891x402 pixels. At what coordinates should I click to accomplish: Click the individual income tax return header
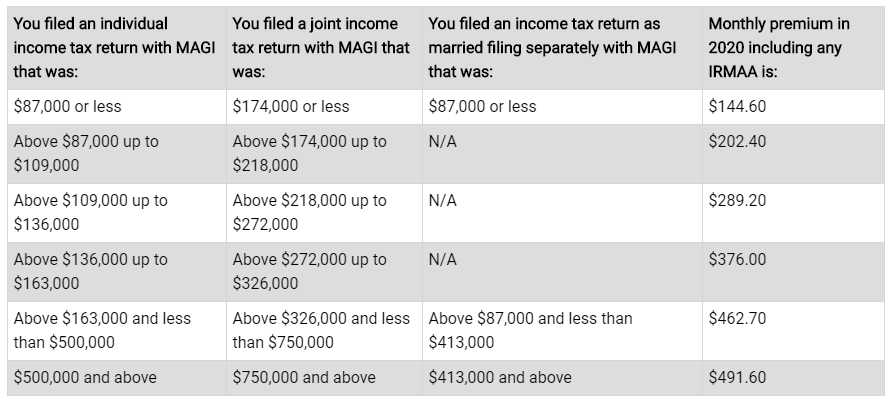[x=116, y=48]
